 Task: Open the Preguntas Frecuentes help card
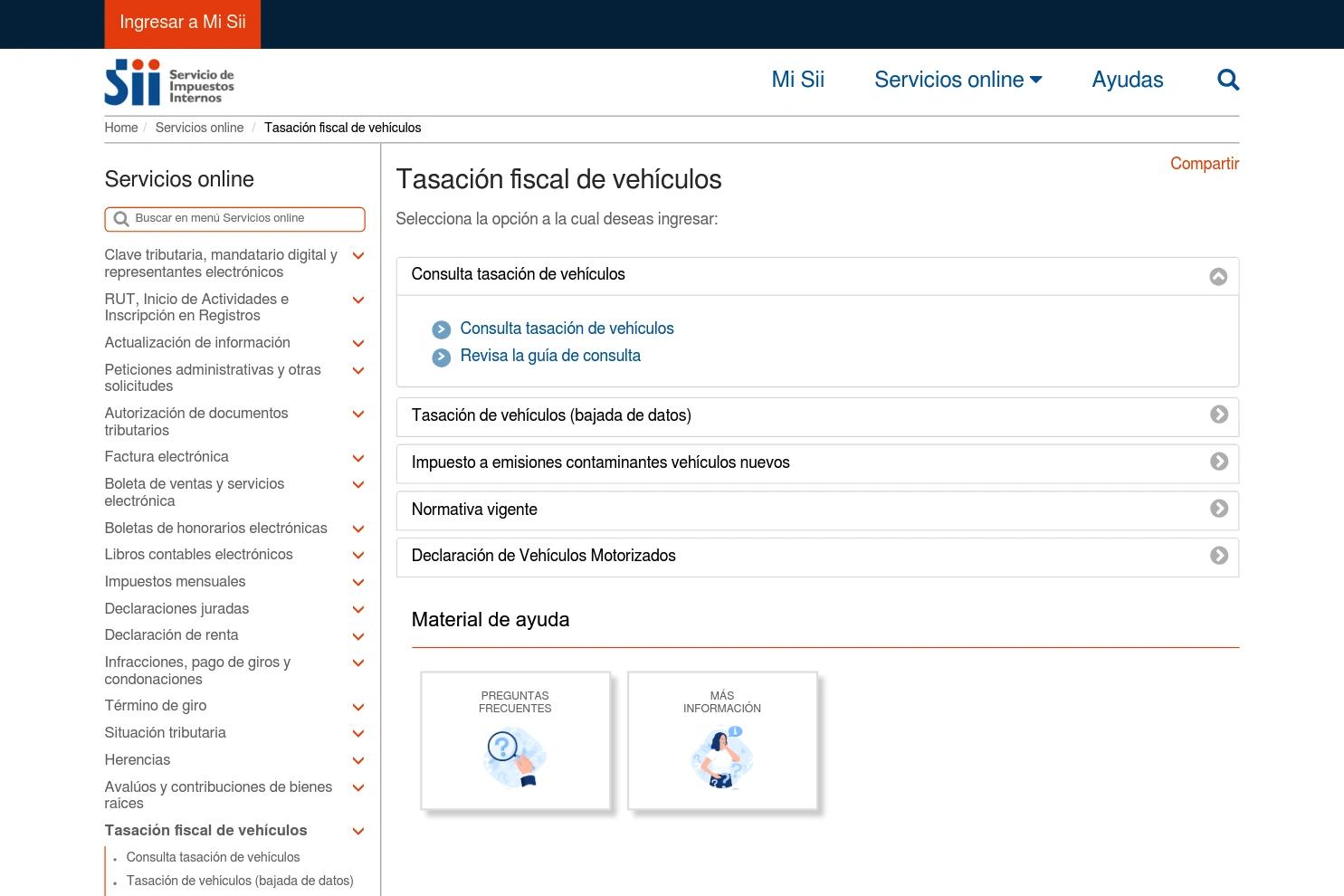(x=515, y=740)
